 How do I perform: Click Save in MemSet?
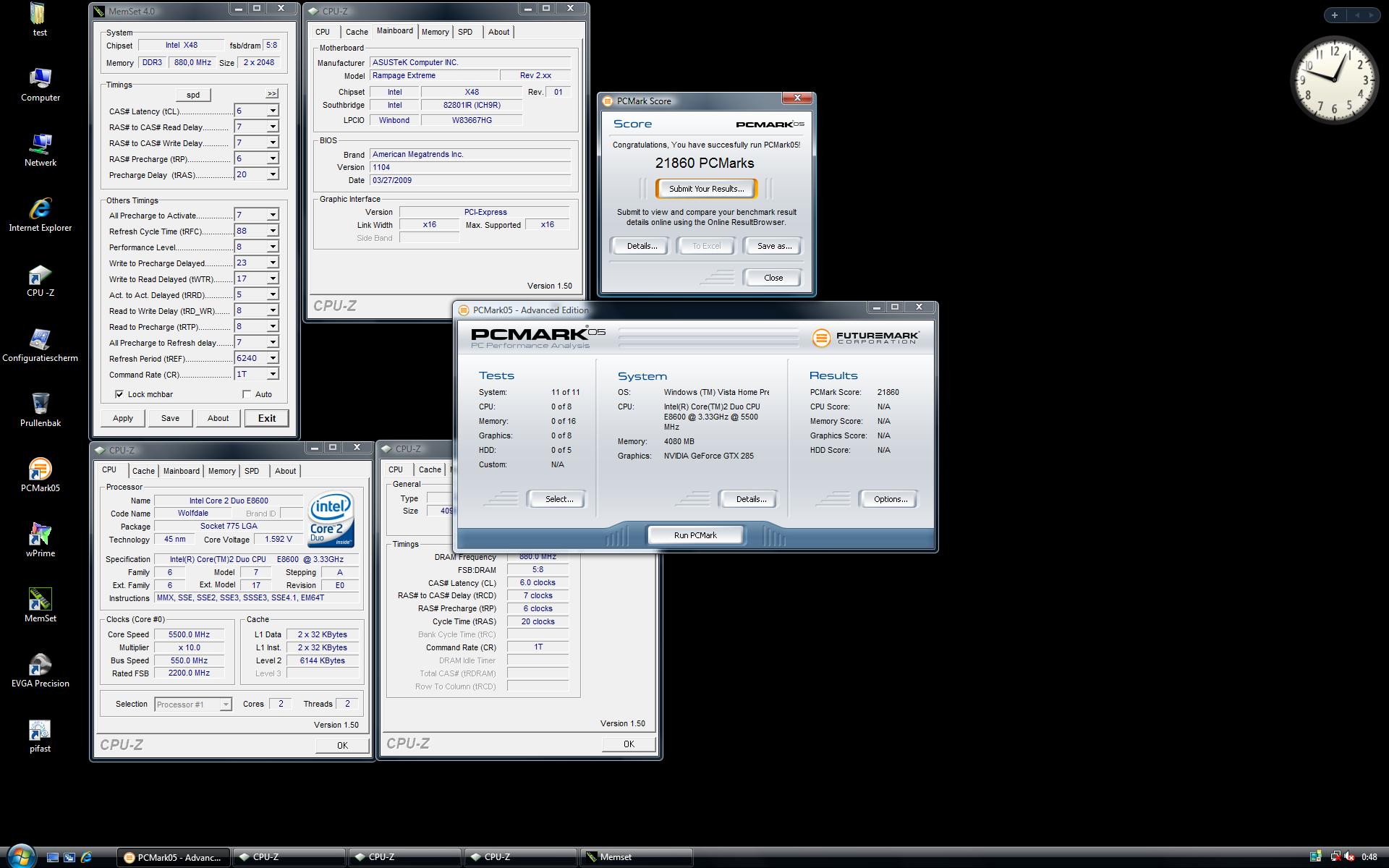coord(170,418)
